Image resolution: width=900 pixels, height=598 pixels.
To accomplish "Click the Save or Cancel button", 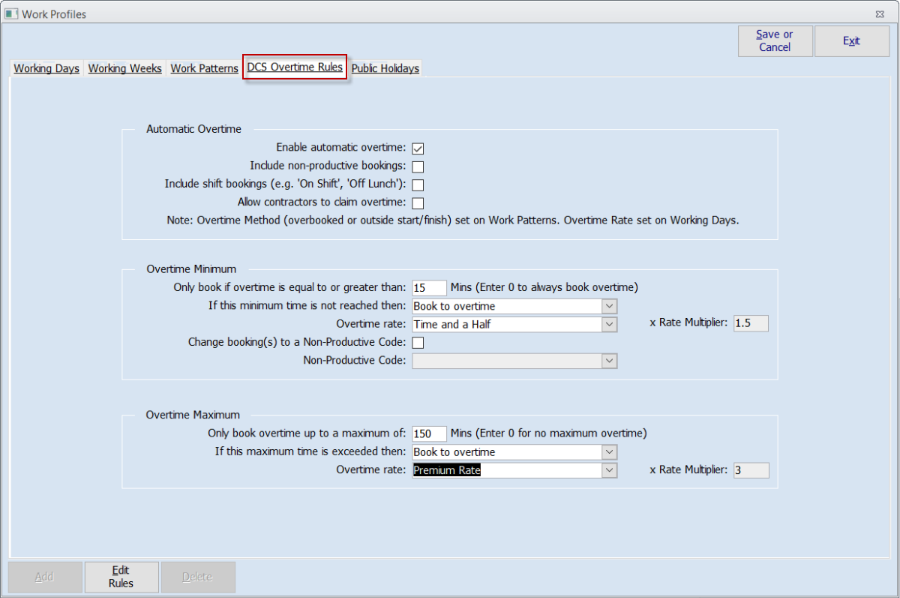I will pyautogui.click(x=775, y=41).
